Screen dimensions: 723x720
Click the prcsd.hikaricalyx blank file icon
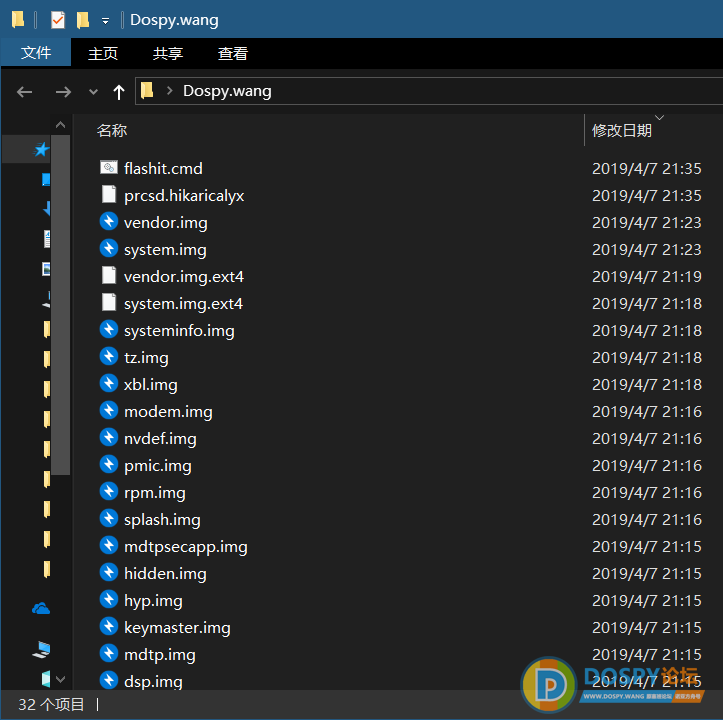point(109,195)
